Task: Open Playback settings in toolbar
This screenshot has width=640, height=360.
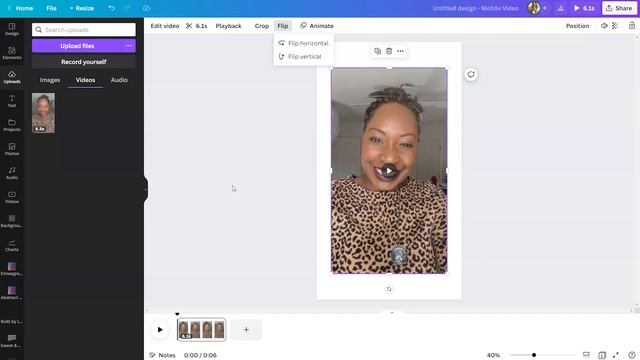Action: pyautogui.click(x=229, y=26)
